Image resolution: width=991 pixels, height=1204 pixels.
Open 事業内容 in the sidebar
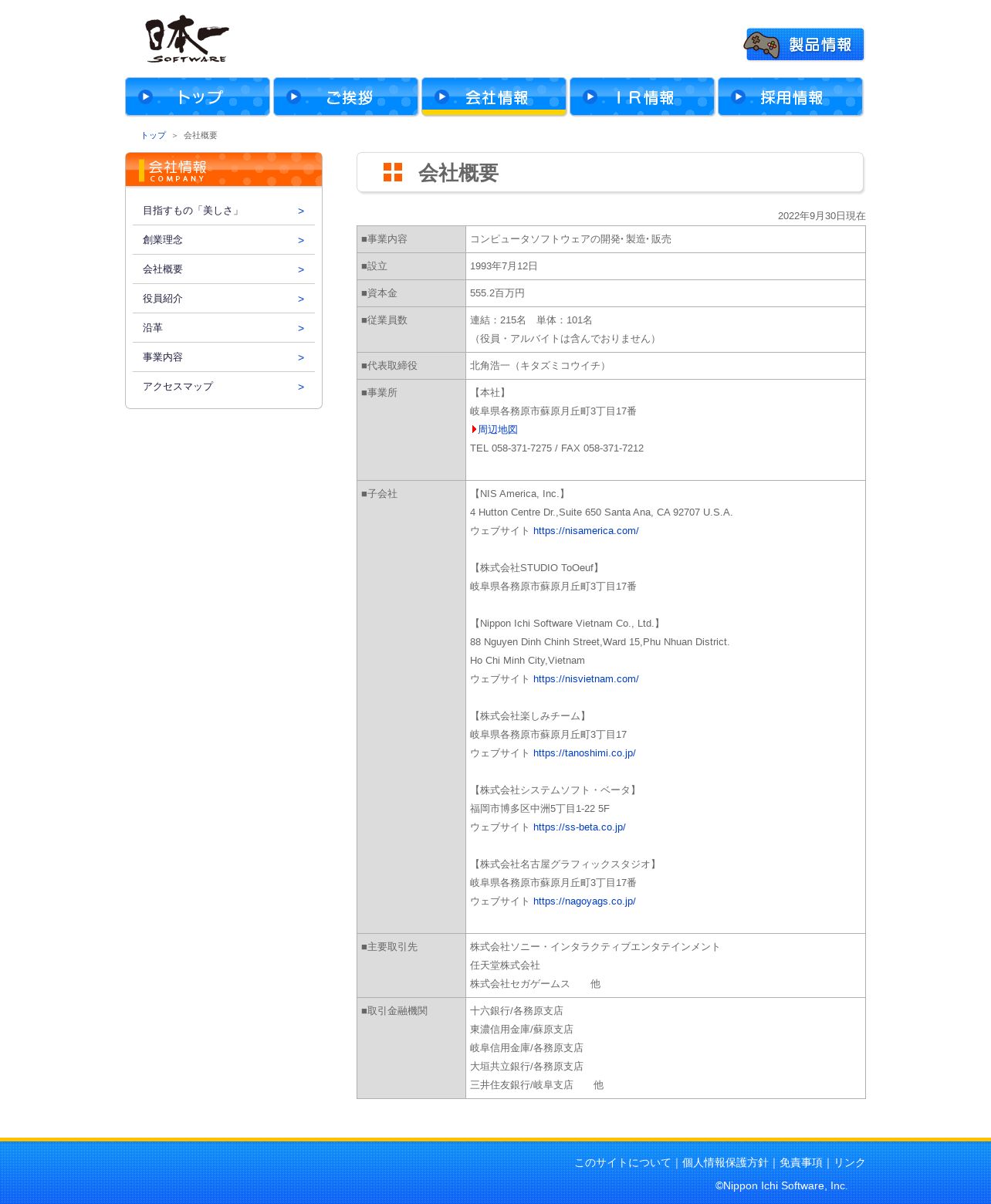coord(224,357)
